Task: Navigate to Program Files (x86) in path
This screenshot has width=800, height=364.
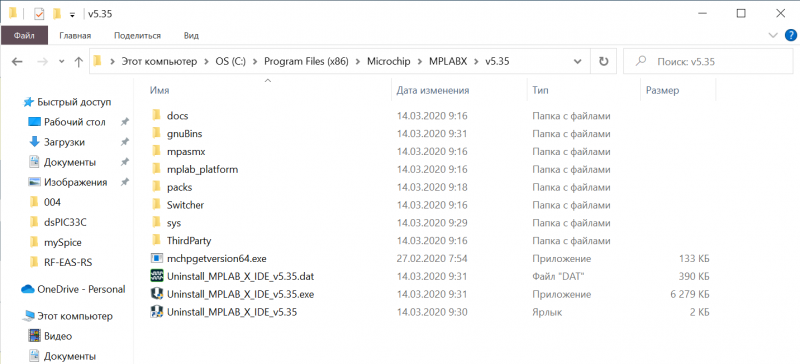Action: pyautogui.click(x=306, y=62)
